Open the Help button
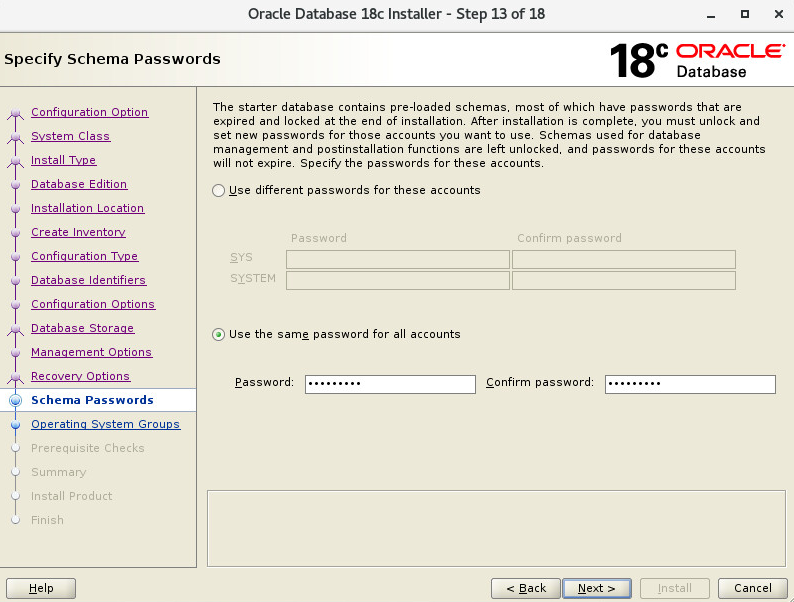Viewport: 794px width, 602px height. [x=41, y=588]
